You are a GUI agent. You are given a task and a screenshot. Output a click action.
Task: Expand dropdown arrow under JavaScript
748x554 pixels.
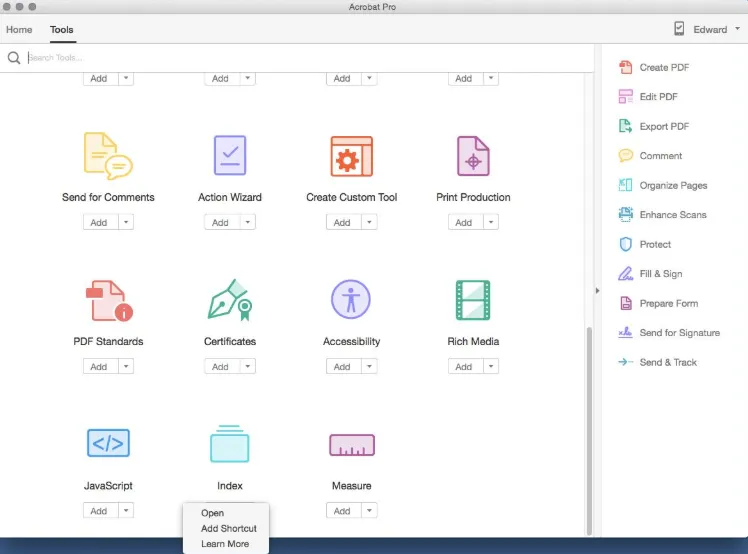(126, 511)
